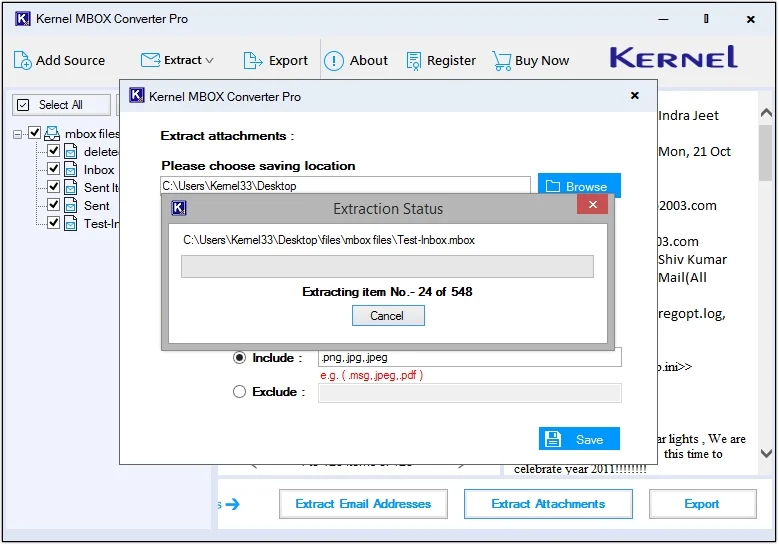779x545 pixels.
Task: Collapse the mbox files tree node
Action: (17, 134)
